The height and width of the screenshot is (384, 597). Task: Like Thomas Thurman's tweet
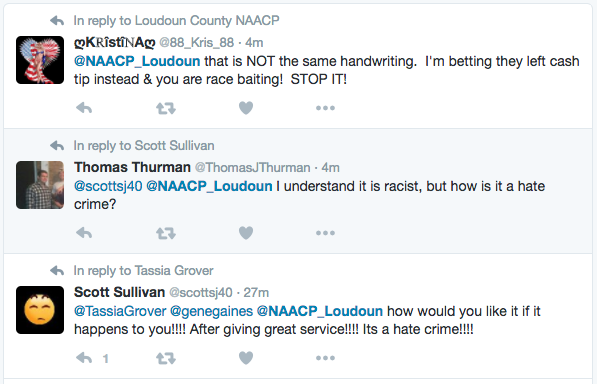pos(246,233)
